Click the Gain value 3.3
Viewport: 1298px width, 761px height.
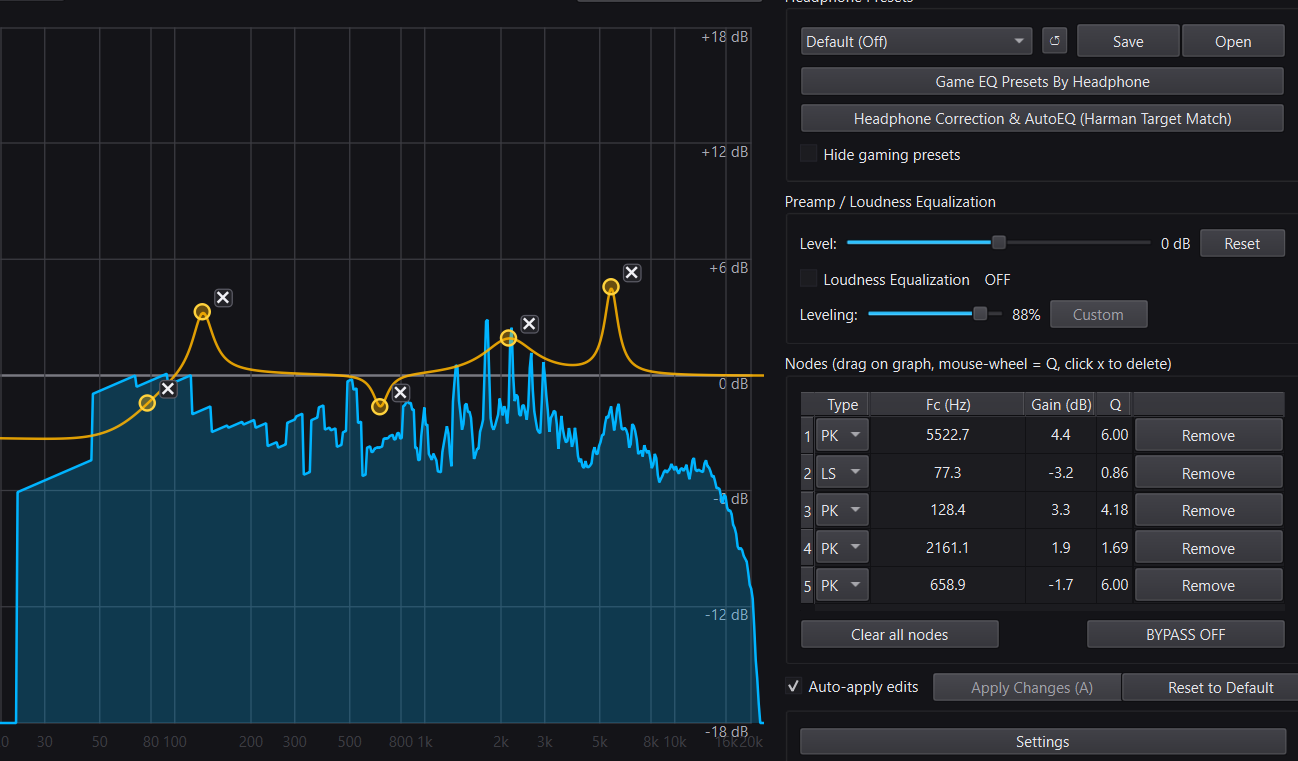pyautogui.click(x=1061, y=510)
